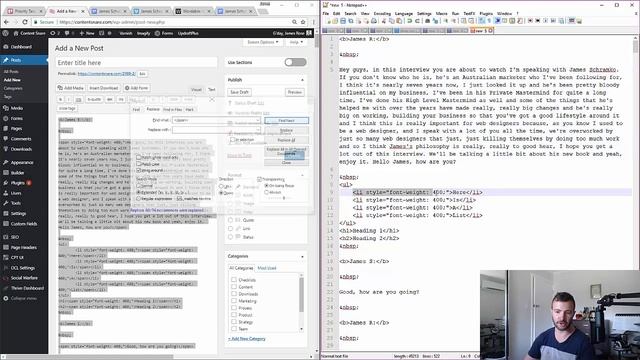
Task: Click Open file icon in Notepad++ toolbar
Action: click(x=335, y=21)
